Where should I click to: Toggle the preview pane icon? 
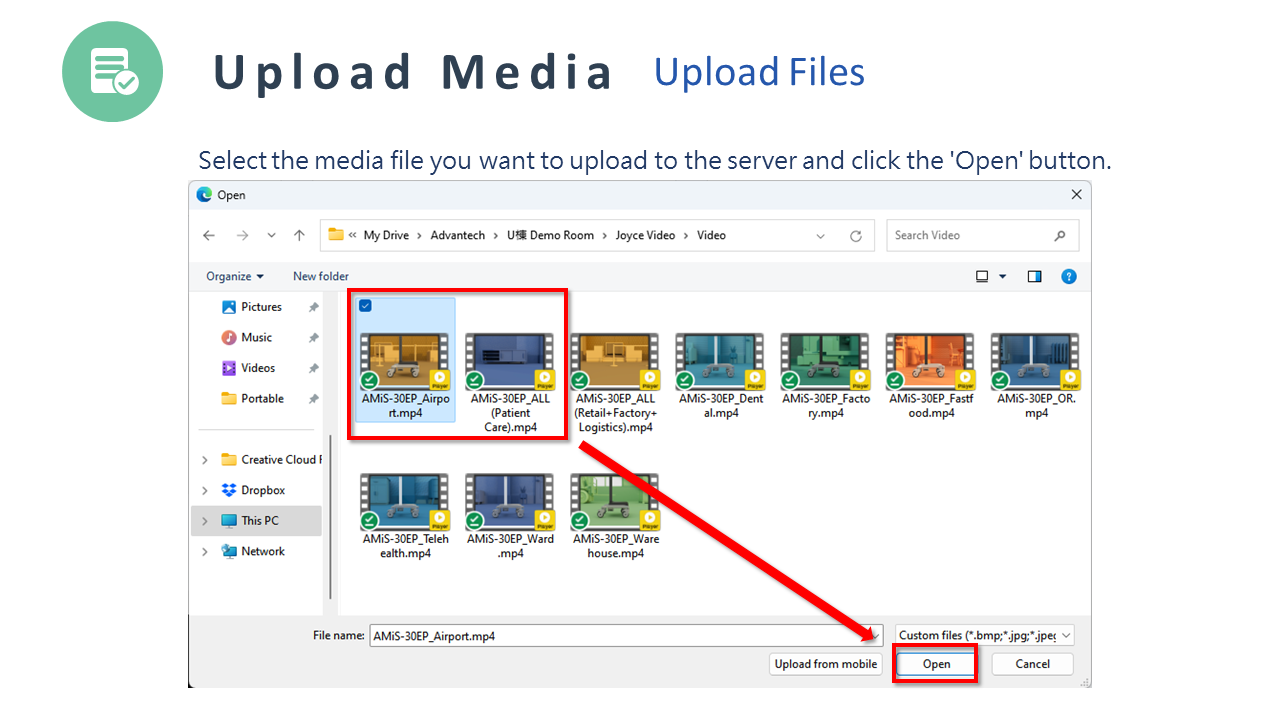tap(1035, 277)
